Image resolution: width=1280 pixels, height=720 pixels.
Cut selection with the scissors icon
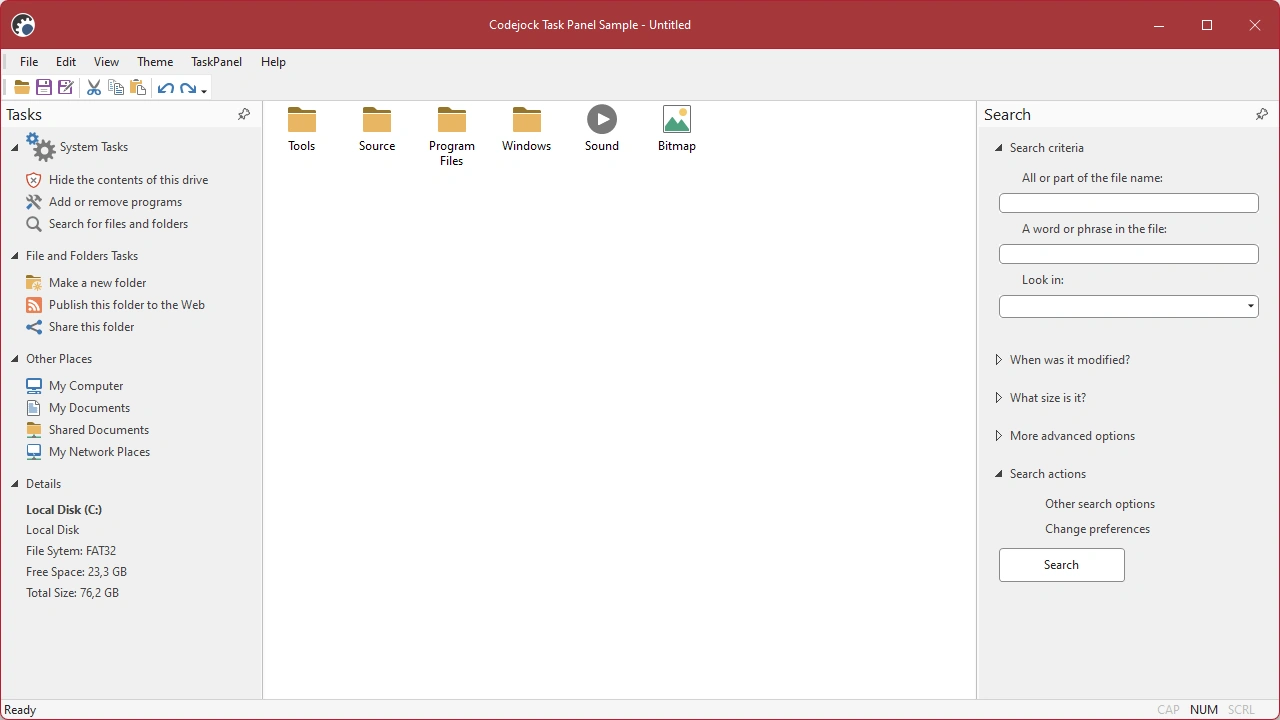94,88
